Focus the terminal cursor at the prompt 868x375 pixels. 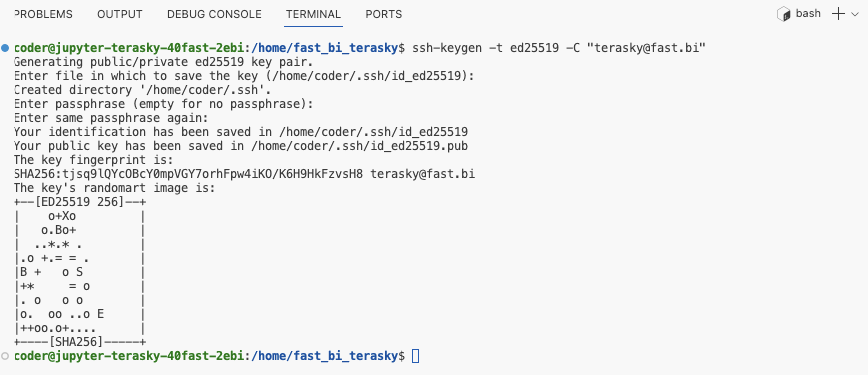416,356
